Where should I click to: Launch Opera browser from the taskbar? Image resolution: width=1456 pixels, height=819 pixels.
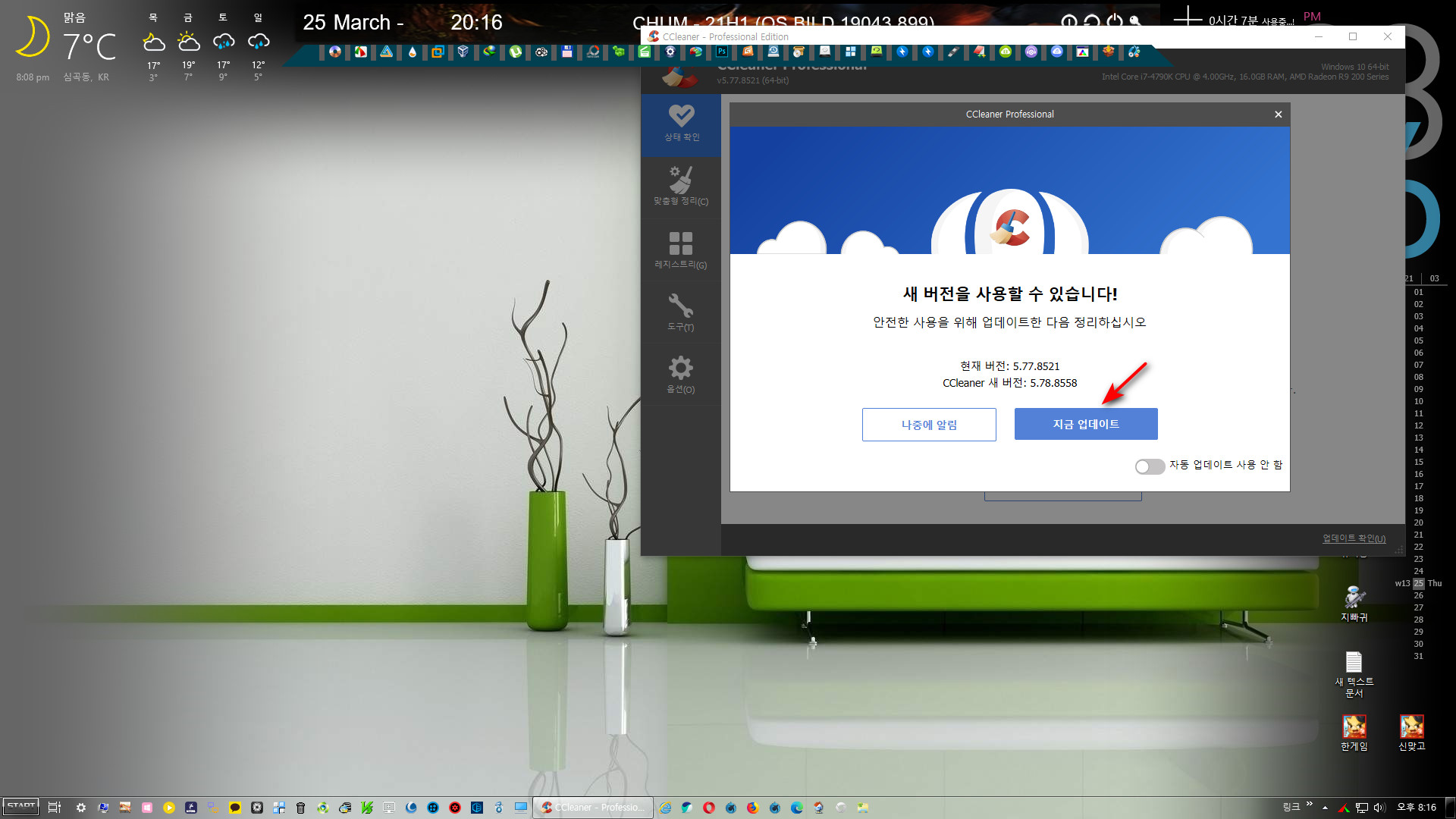[709, 808]
